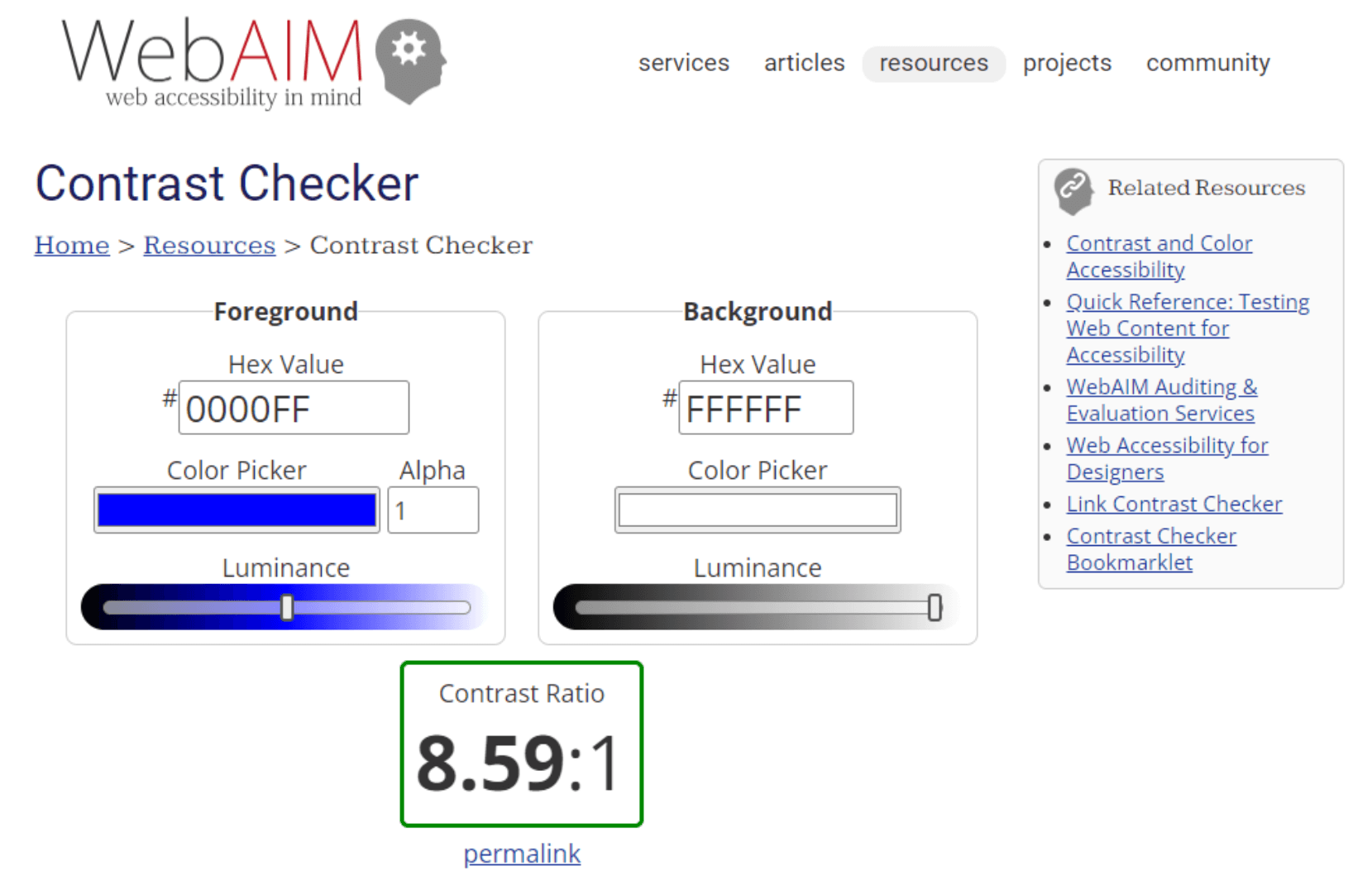Open the blue foreground color picker
1372x876 pixels.
click(237, 510)
